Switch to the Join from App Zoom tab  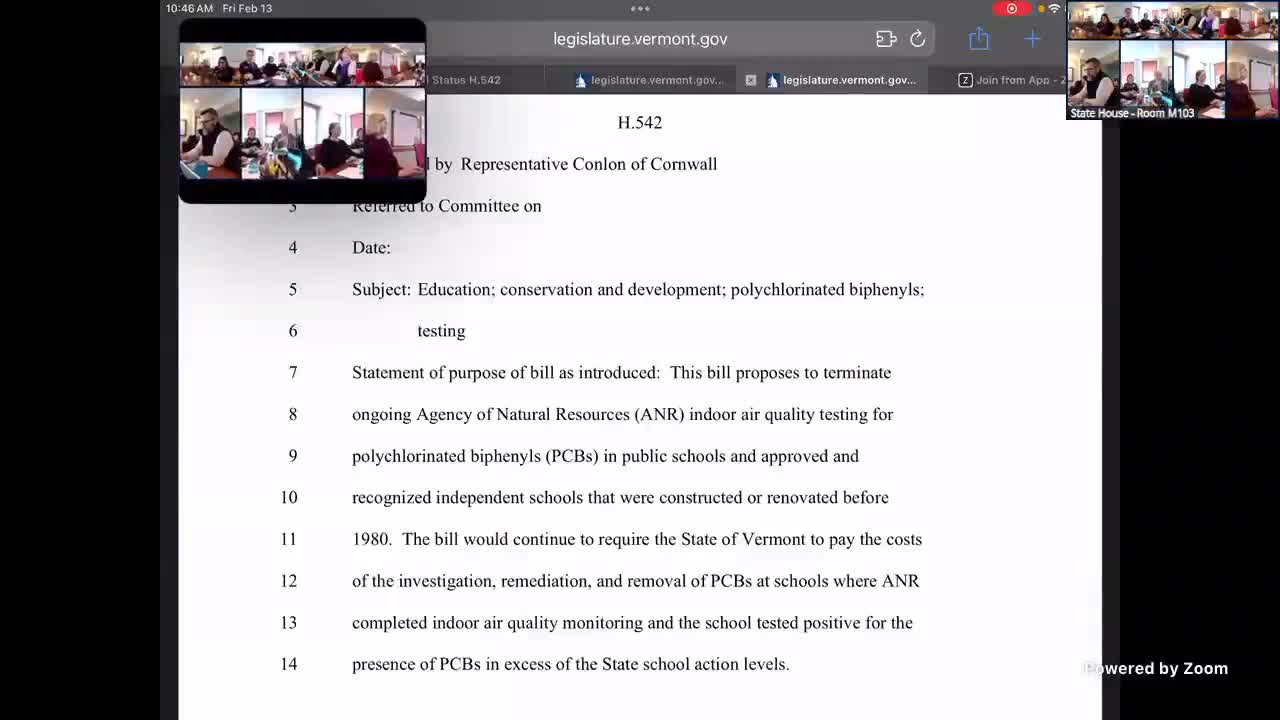pyautogui.click(x=1010, y=80)
